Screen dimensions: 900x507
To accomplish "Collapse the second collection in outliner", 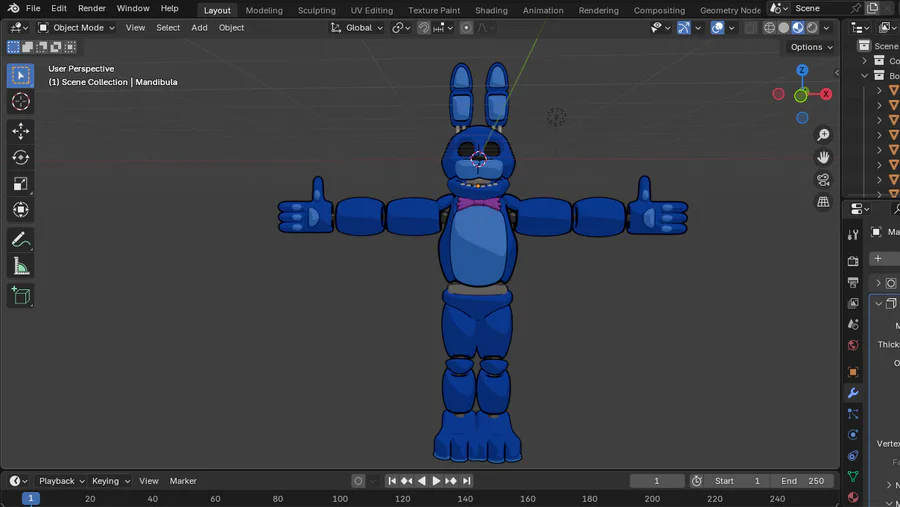I will 864,75.
